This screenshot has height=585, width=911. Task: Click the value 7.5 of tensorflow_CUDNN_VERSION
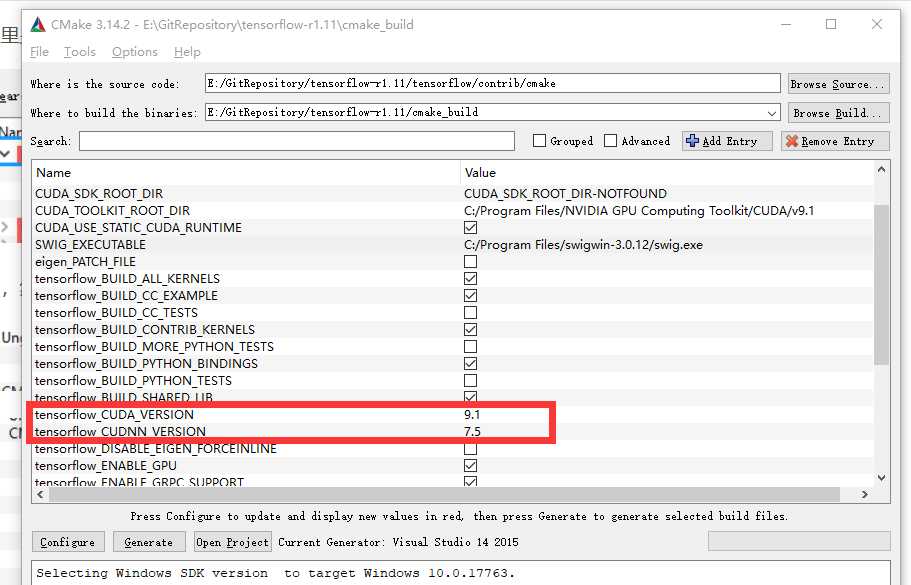(x=472, y=432)
